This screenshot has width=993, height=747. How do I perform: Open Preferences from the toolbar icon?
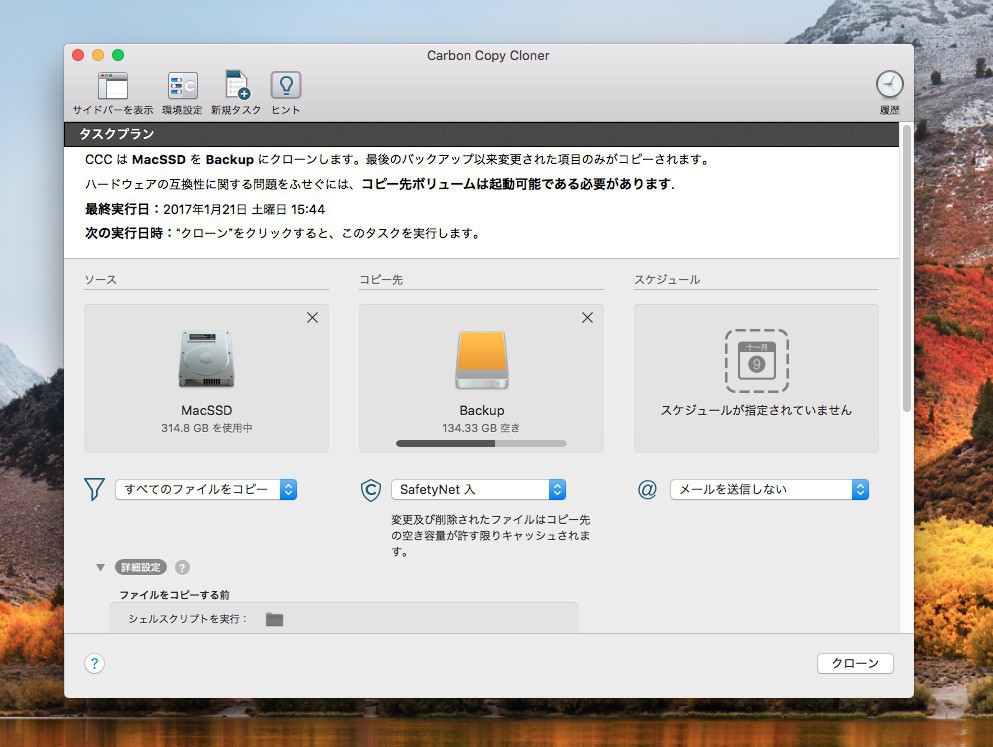pyautogui.click(x=182, y=86)
